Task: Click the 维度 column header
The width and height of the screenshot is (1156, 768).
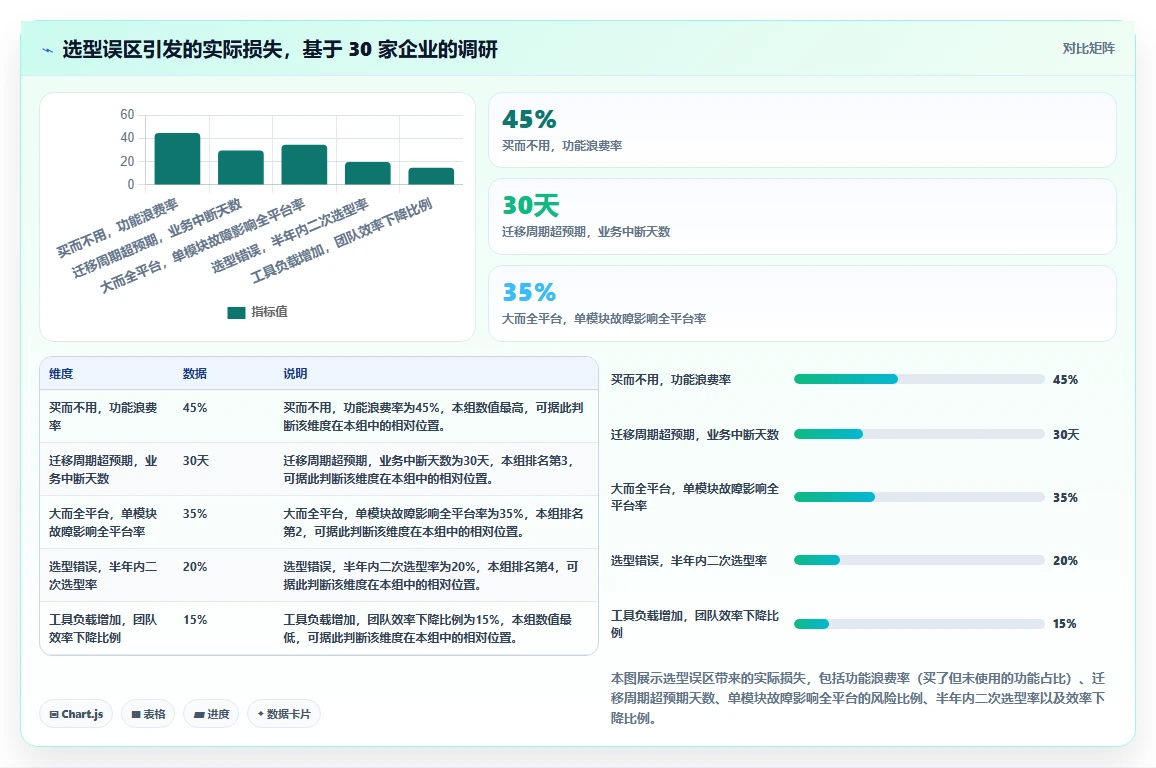Action: point(61,374)
